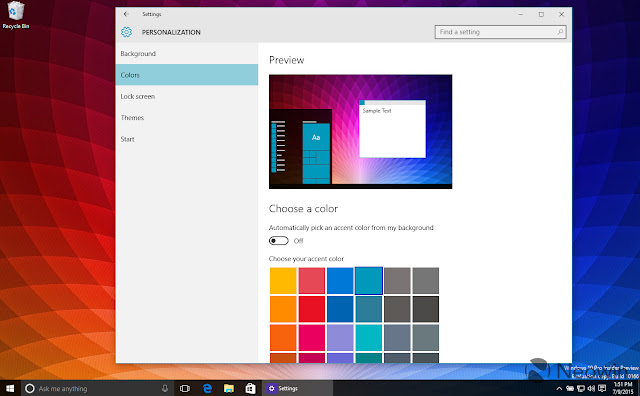Open the Background settings page
Screen dimensions: 640x396
pos(187,53)
